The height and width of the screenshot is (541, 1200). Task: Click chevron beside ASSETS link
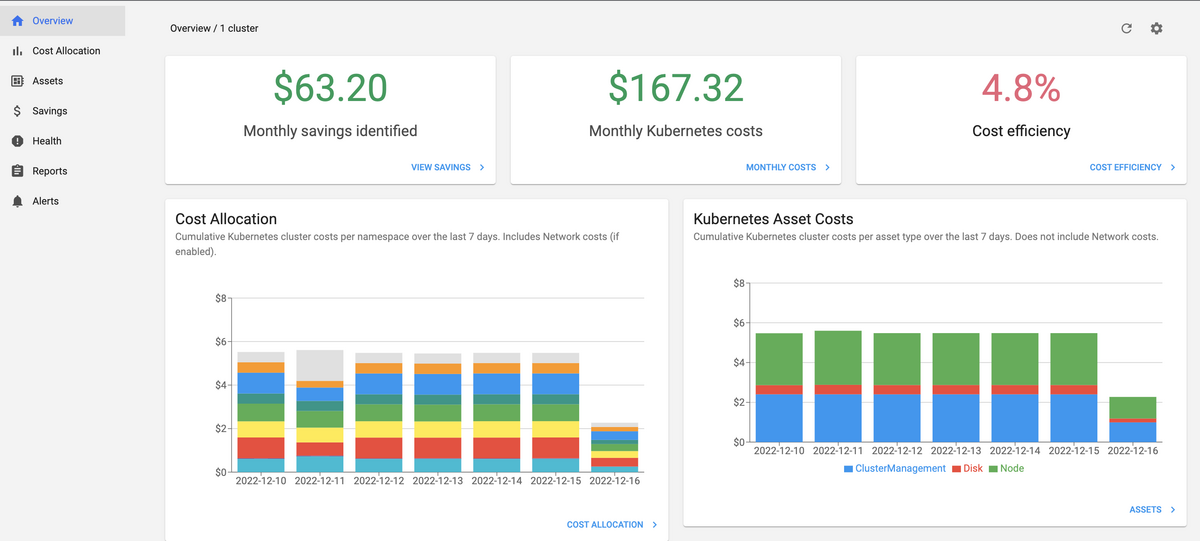coord(1172,509)
